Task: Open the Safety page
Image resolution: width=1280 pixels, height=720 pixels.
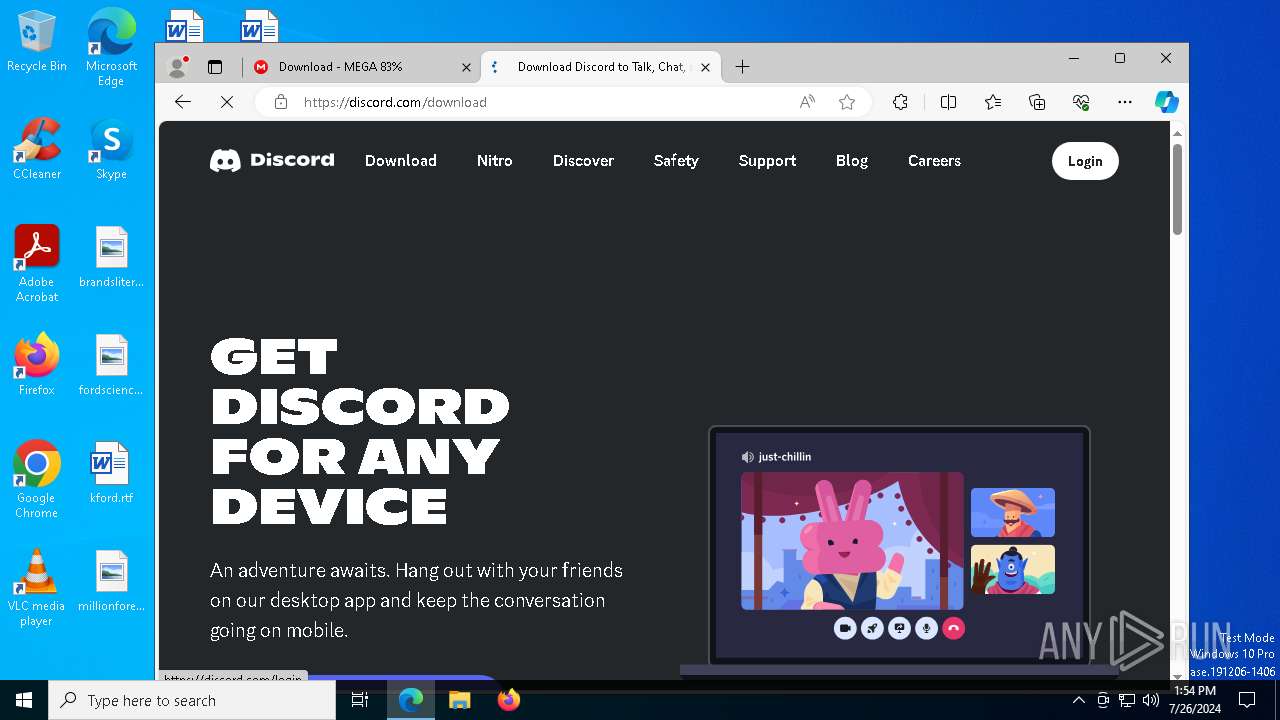Action: tap(676, 160)
